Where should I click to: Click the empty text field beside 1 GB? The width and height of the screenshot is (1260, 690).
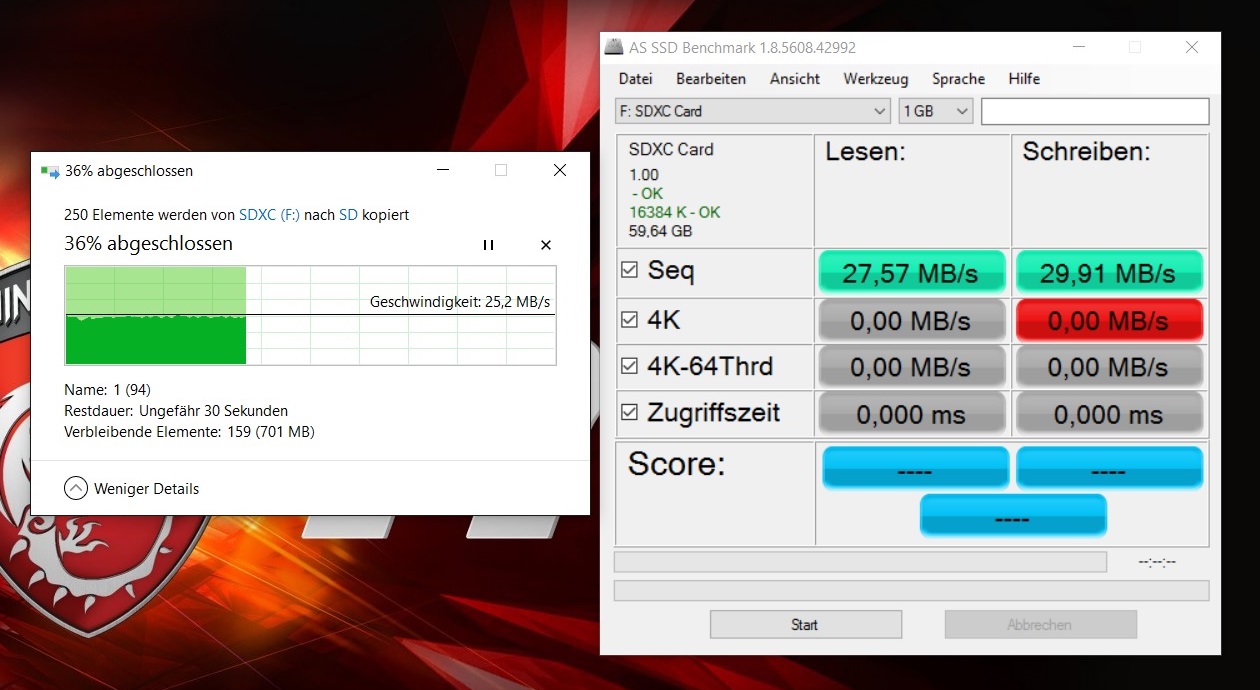[x=1095, y=111]
